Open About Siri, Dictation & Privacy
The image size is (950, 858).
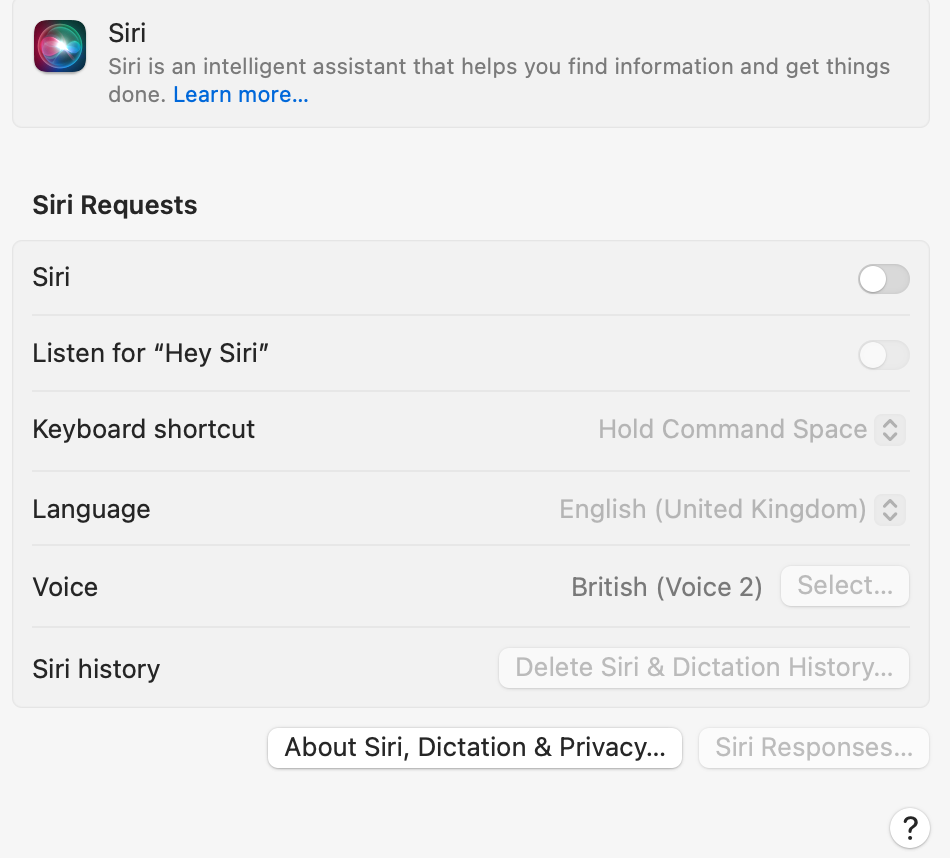474,748
